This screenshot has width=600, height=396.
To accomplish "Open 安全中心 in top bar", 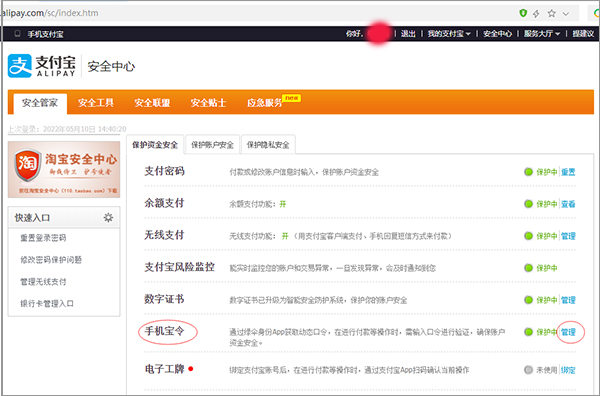I will point(497,34).
